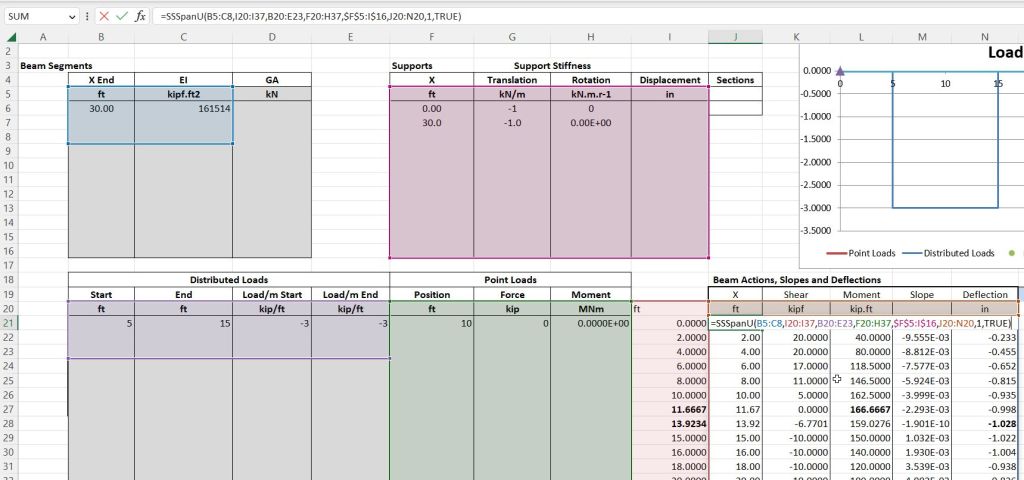This screenshot has height=480, width=1024.
Task: Select the column J header
Action: tap(735, 37)
